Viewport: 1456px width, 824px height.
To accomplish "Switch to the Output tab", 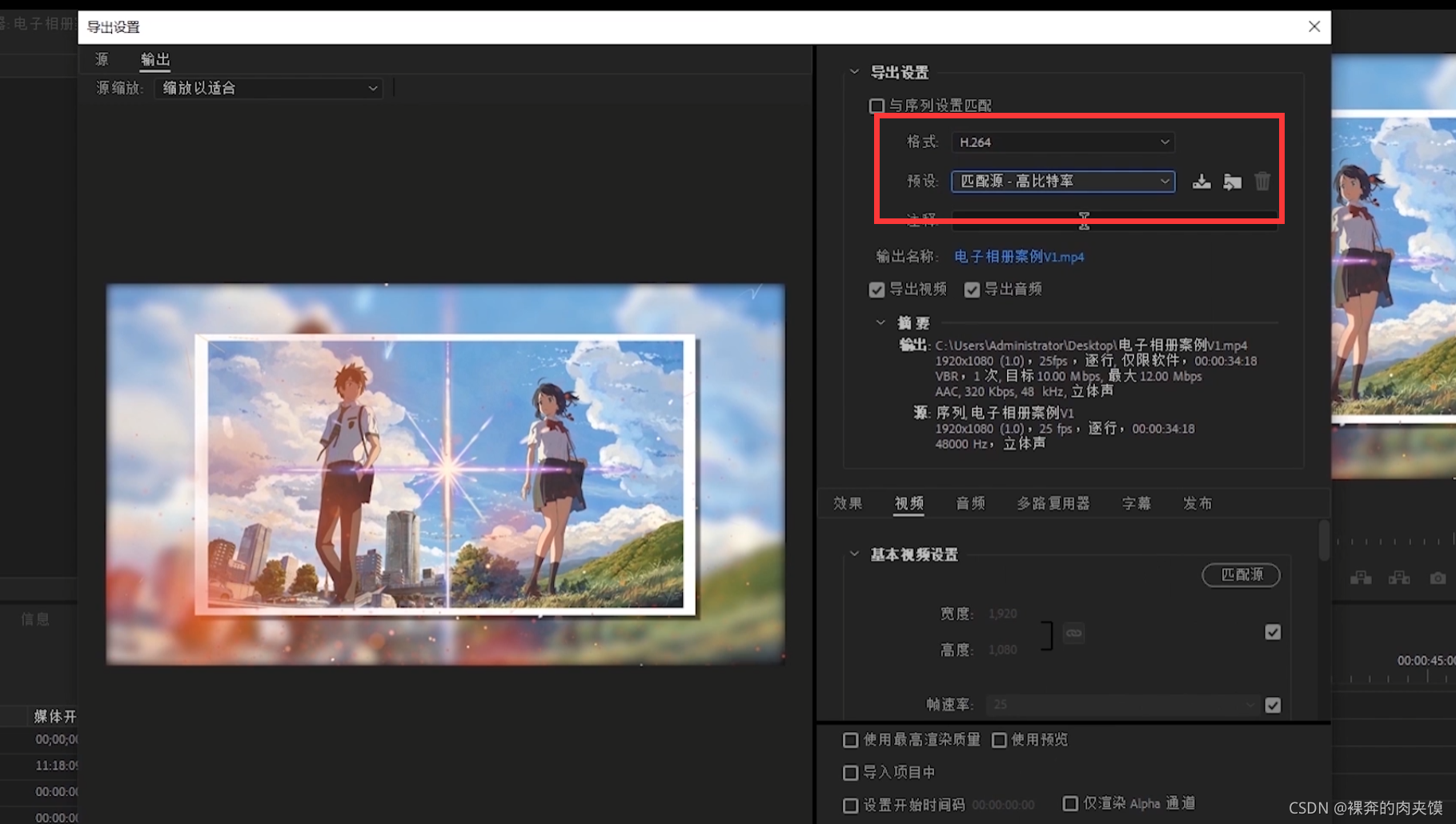I will click(x=155, y=59).
